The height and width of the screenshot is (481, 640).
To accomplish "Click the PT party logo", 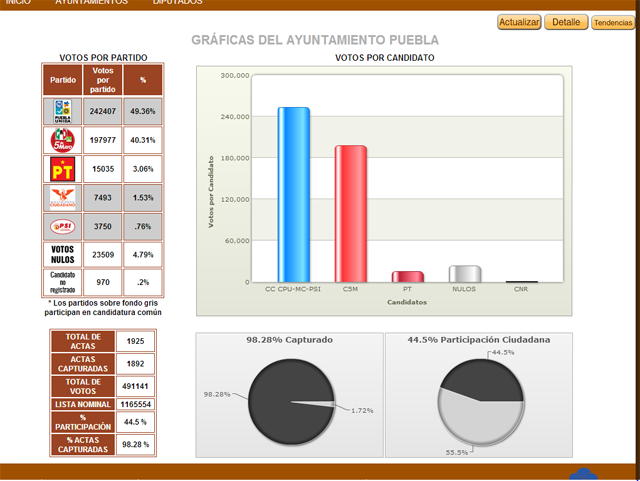I will 62,169.
